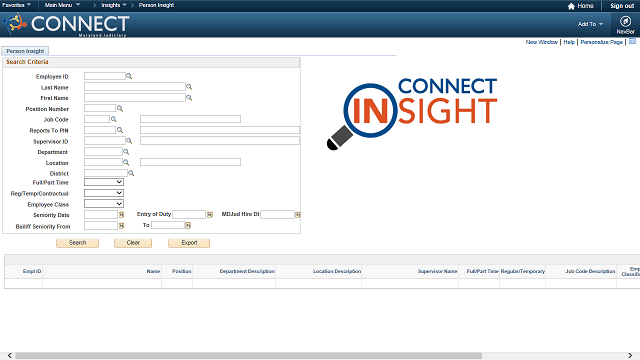
Task: Focus the Last Name input field
Action: point(135,87)
